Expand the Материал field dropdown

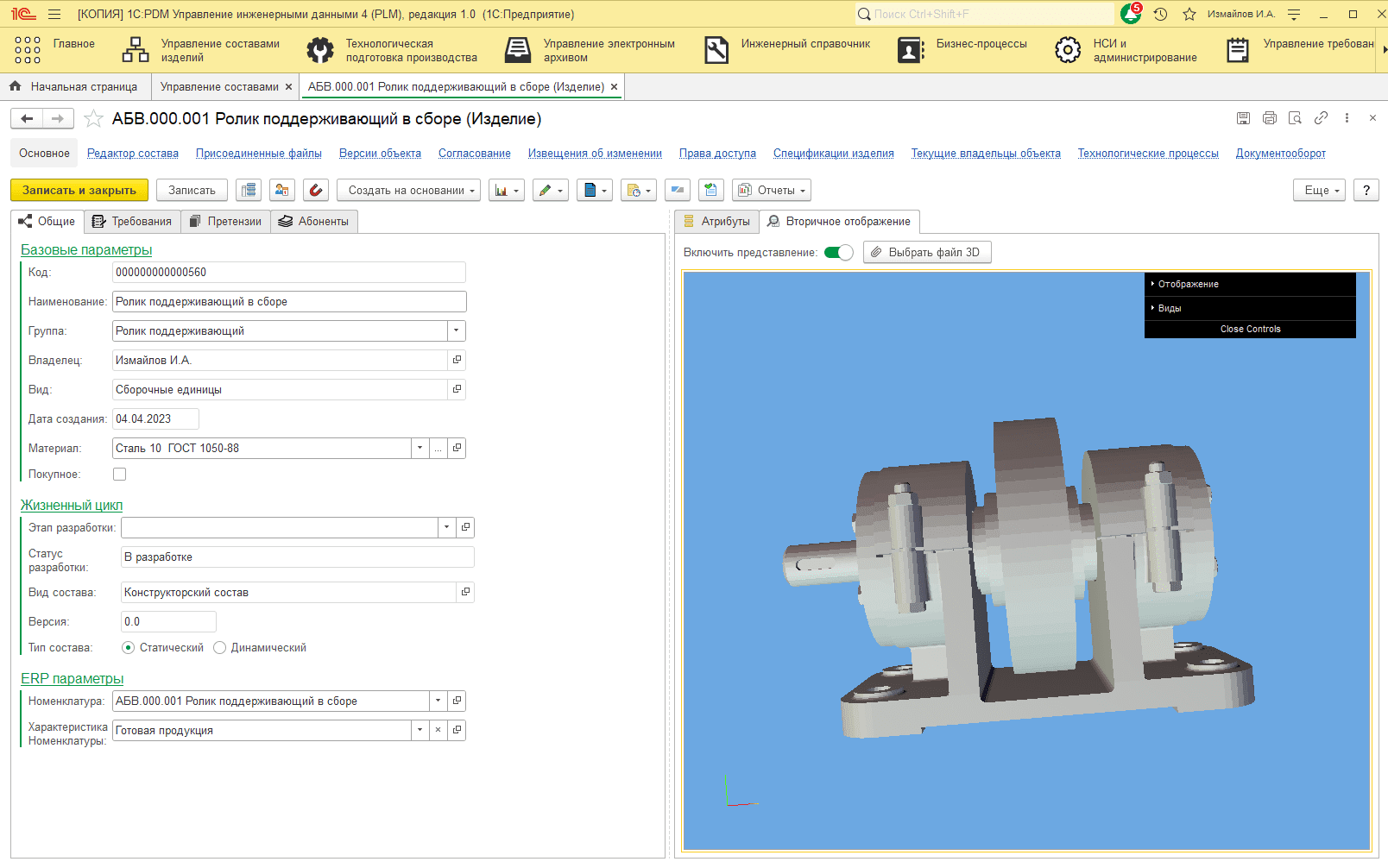coord(420,448)
